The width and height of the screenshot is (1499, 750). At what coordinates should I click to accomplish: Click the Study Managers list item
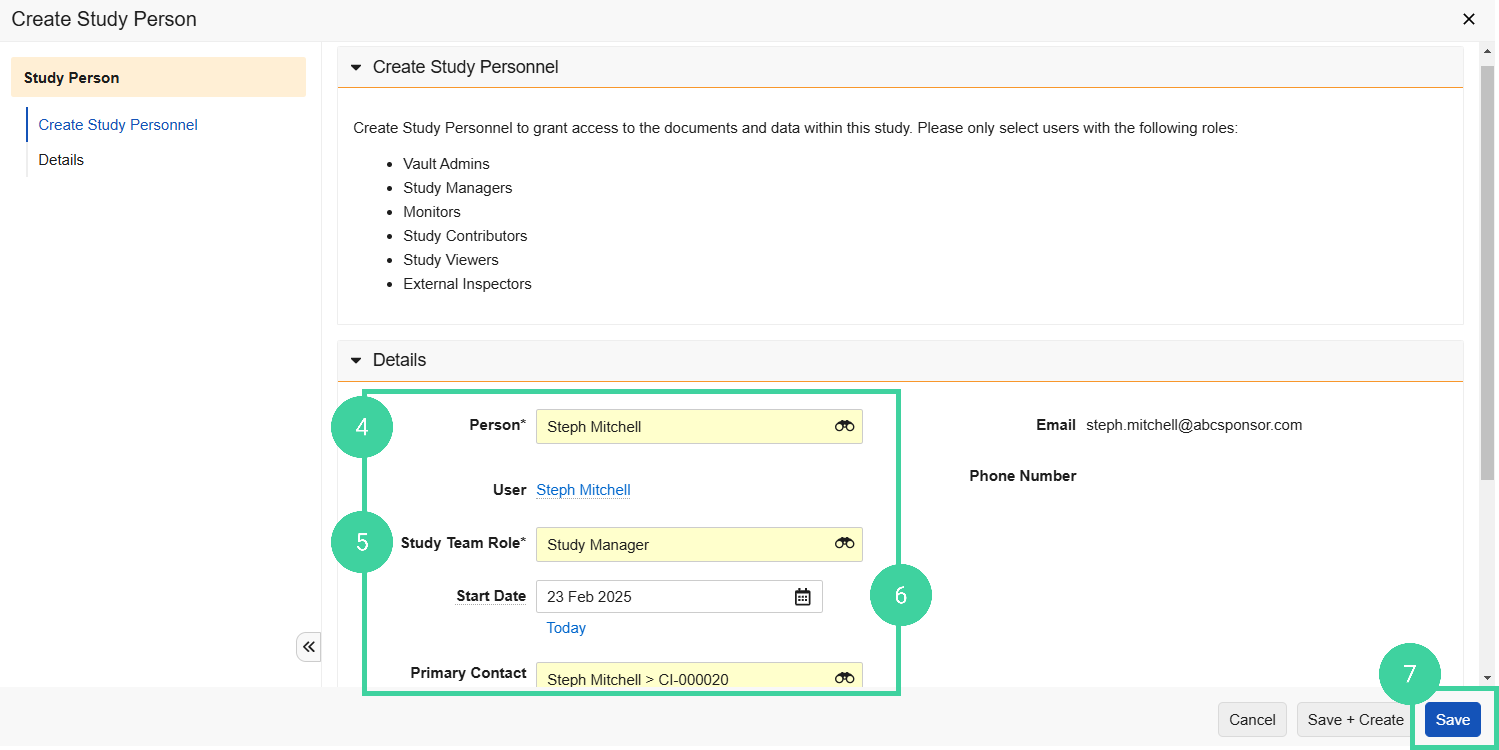click(458, 188)
